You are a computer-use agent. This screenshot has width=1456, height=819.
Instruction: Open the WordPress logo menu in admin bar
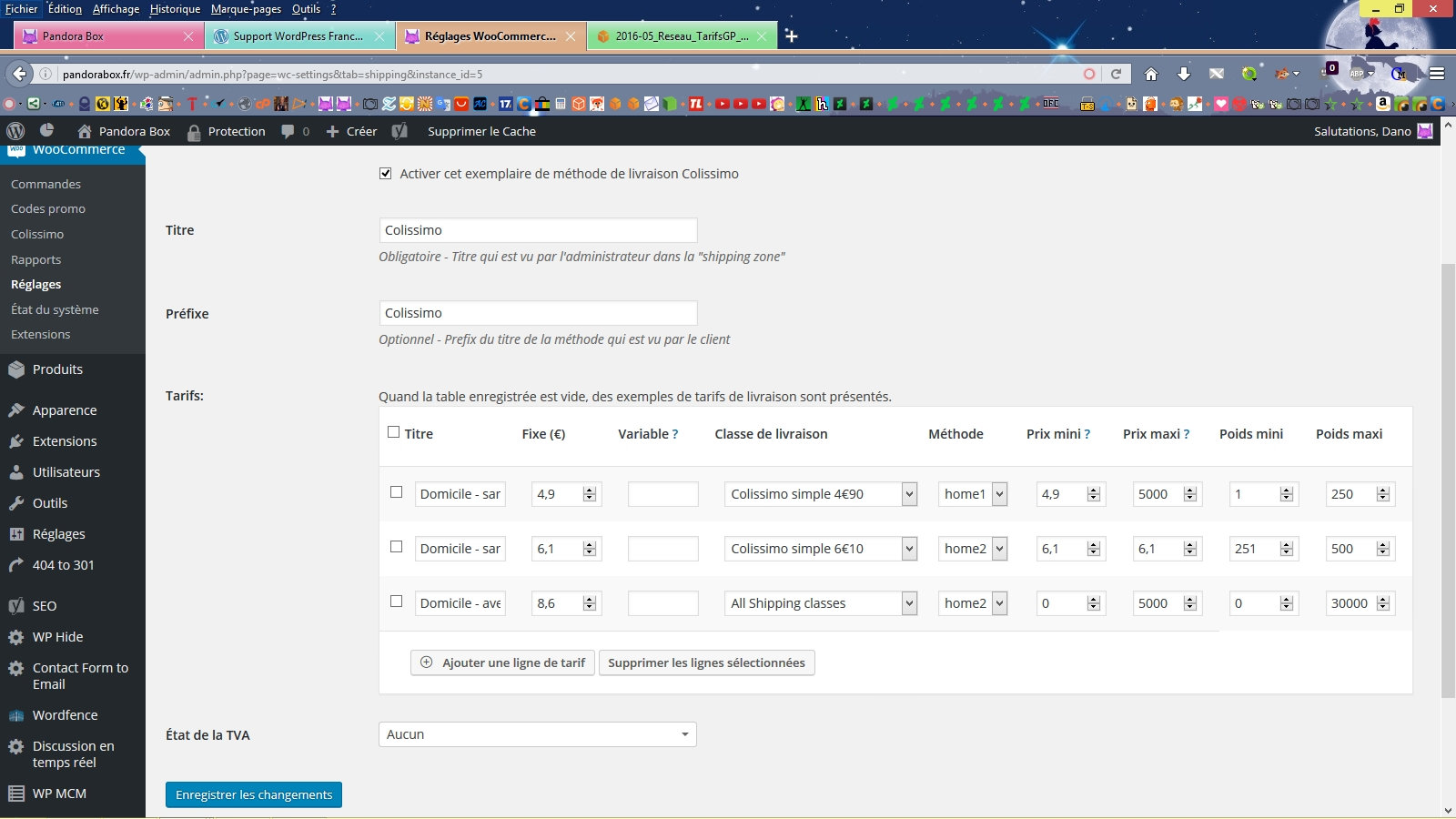(15, 131)
